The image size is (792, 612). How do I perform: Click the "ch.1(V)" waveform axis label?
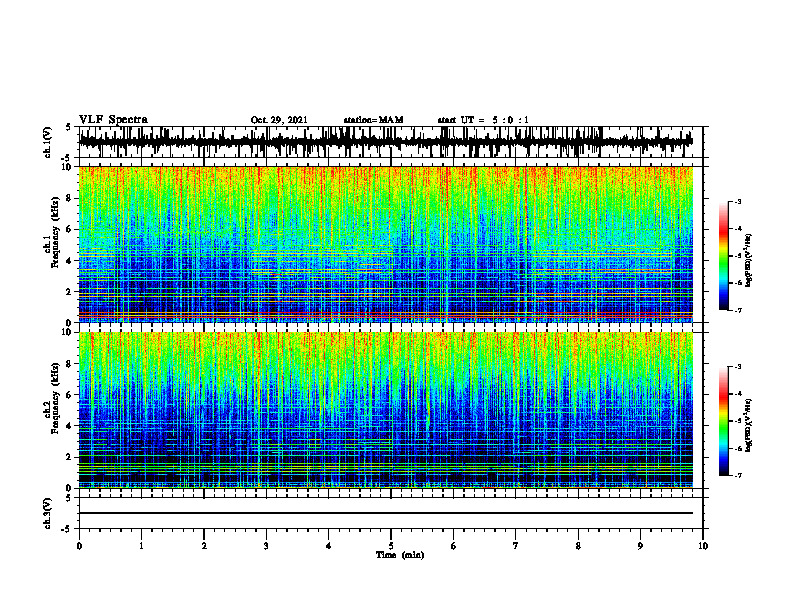pyautogui.click(x=48, y=142)
